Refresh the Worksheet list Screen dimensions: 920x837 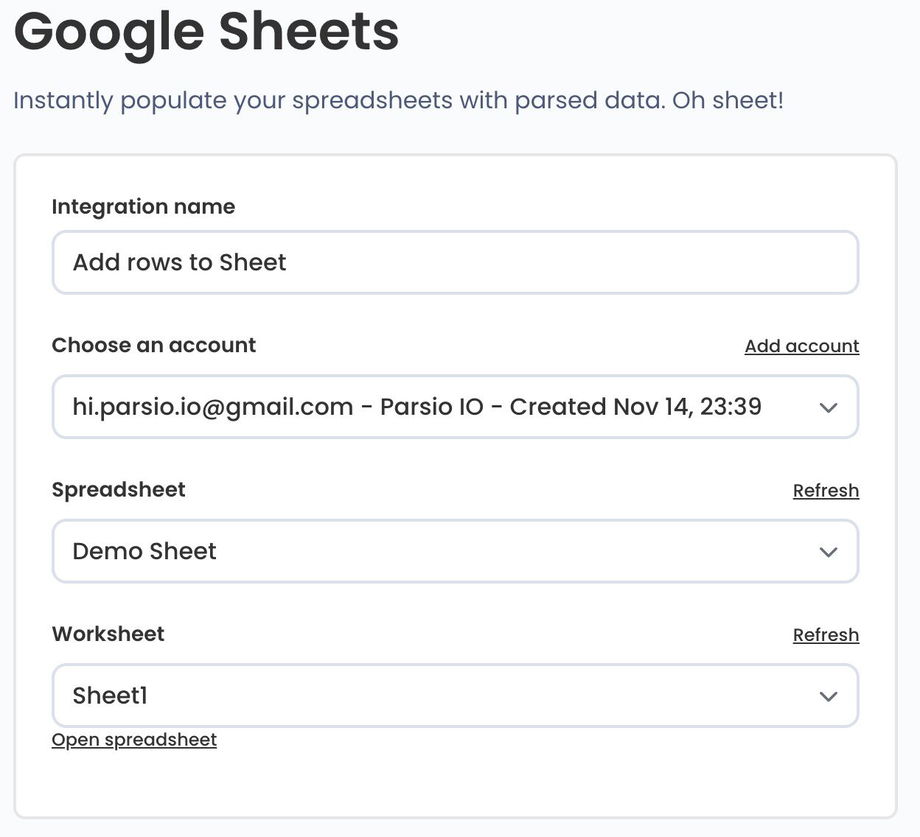(x=826, y=633)
